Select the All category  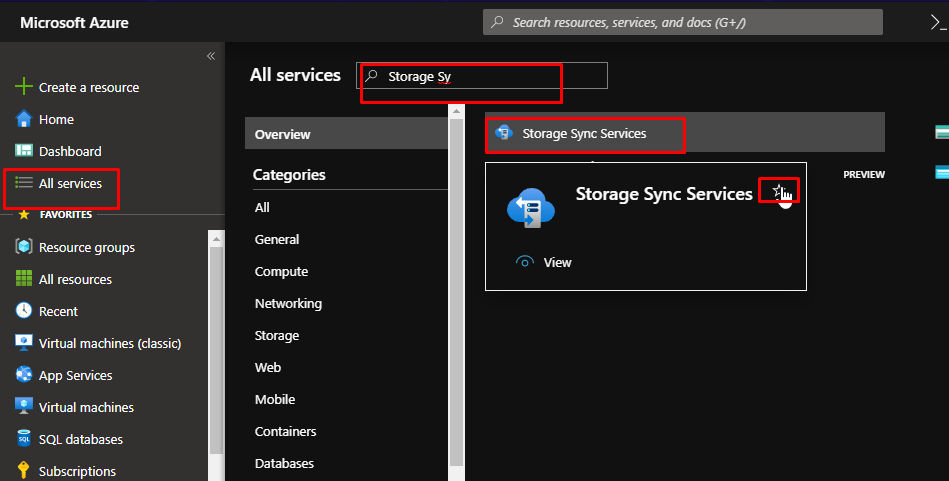pyautogui.click(x=262, y=208)
